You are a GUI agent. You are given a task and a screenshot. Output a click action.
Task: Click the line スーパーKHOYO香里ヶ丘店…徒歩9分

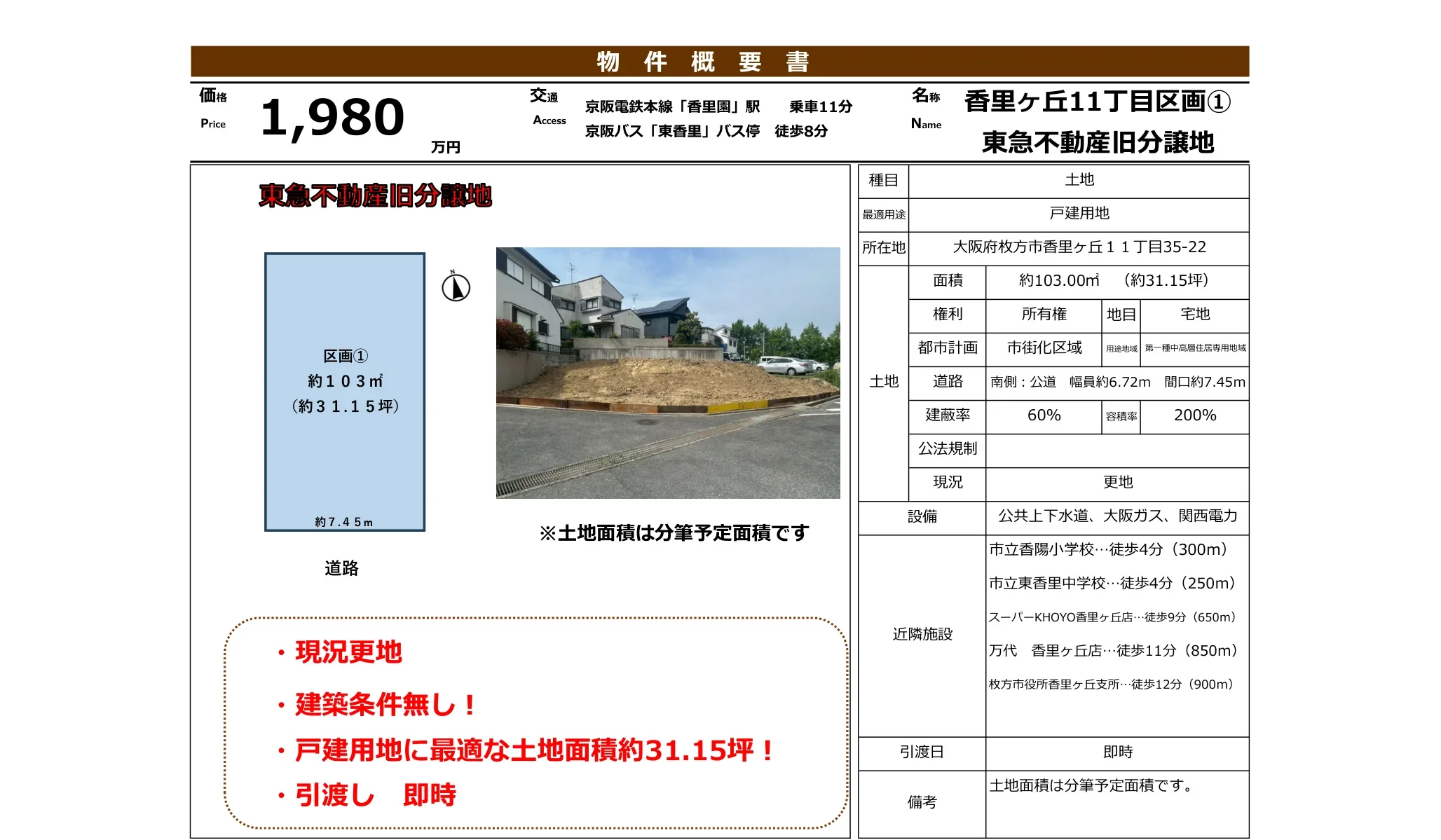1114,617
